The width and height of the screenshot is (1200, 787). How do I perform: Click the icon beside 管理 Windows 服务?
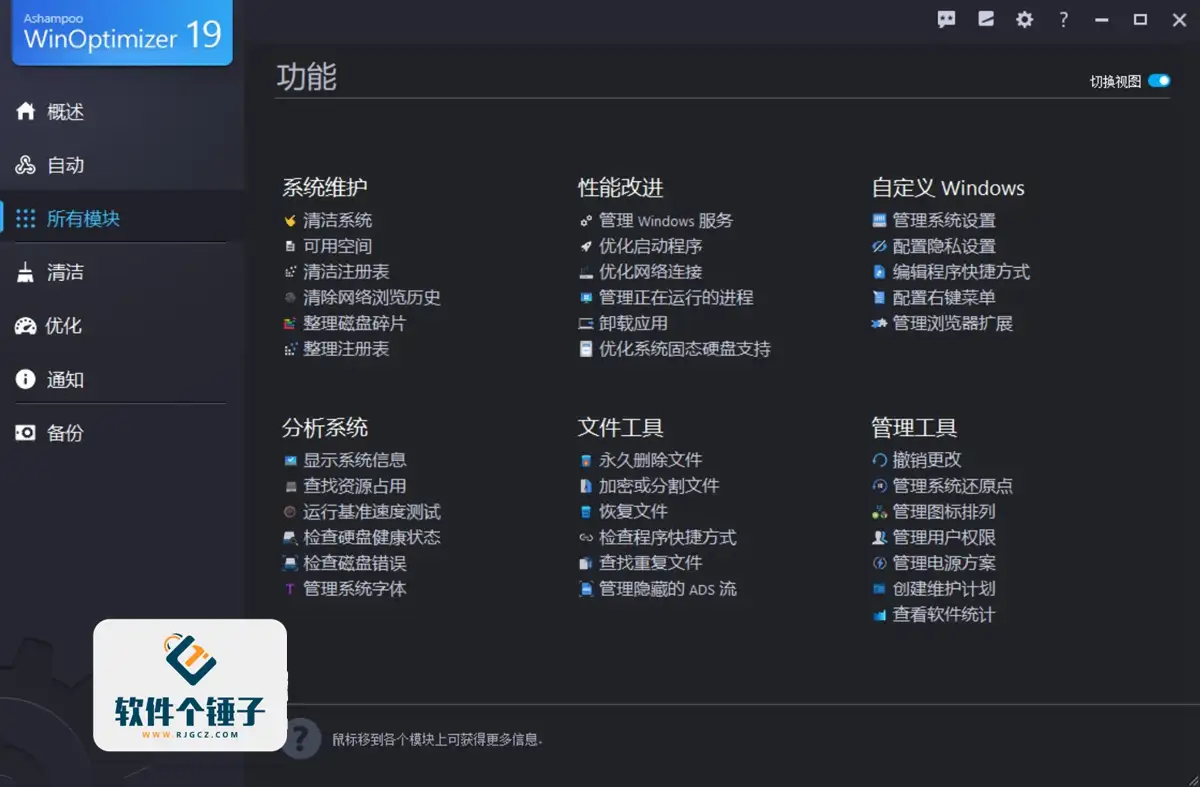pos(586,220)
